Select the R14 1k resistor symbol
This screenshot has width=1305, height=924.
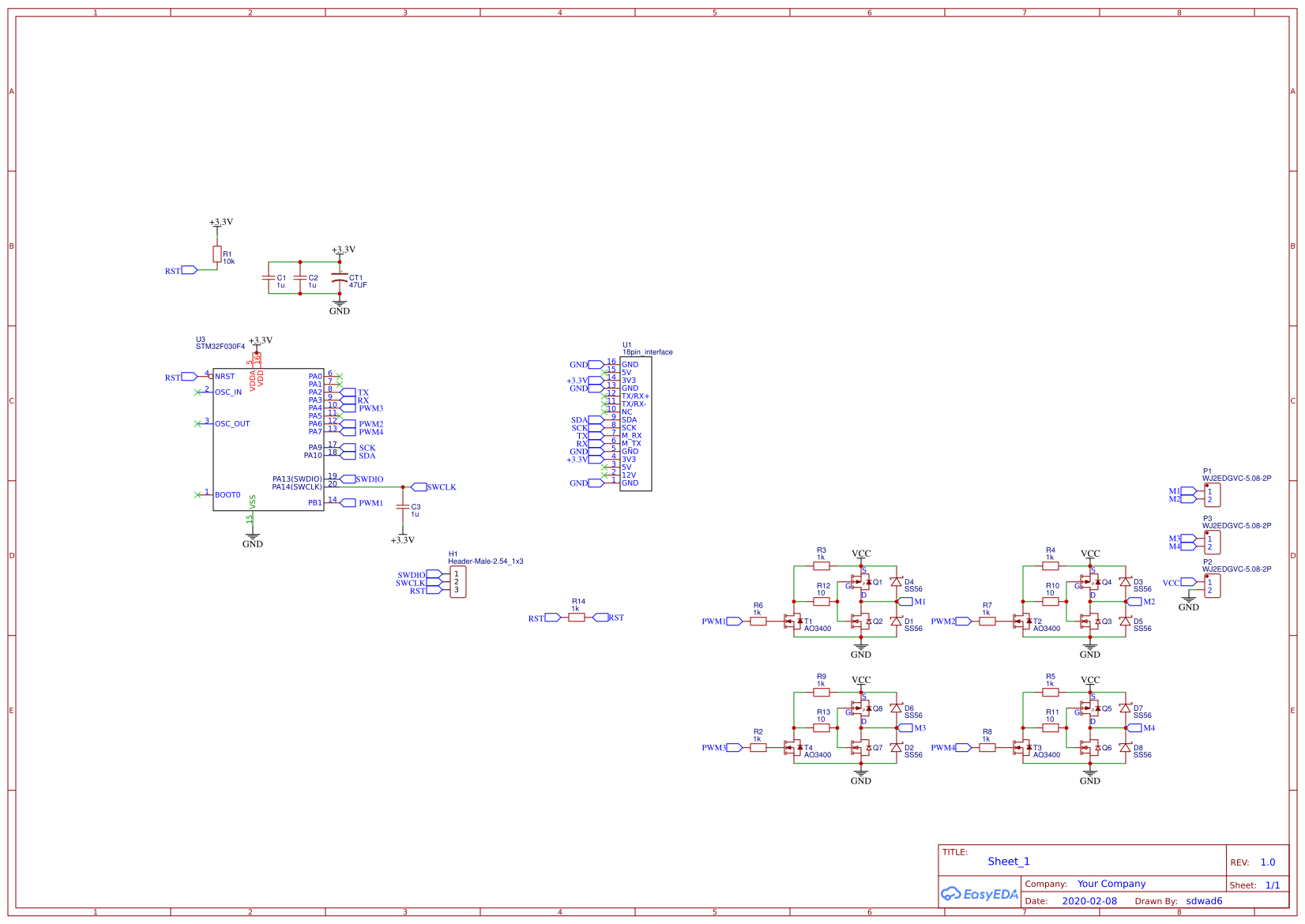pos(577,618)
